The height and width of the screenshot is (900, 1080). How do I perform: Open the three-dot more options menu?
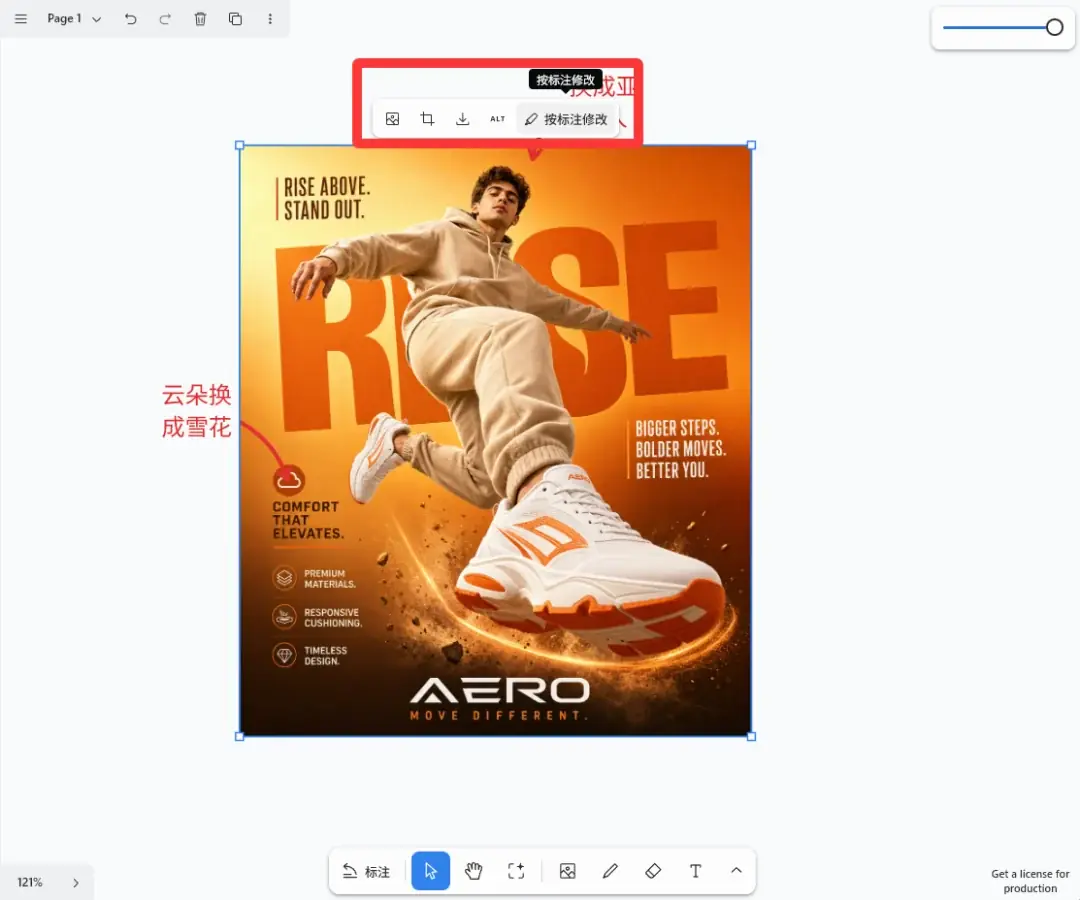pyautogui.click(x=270, y=19)
